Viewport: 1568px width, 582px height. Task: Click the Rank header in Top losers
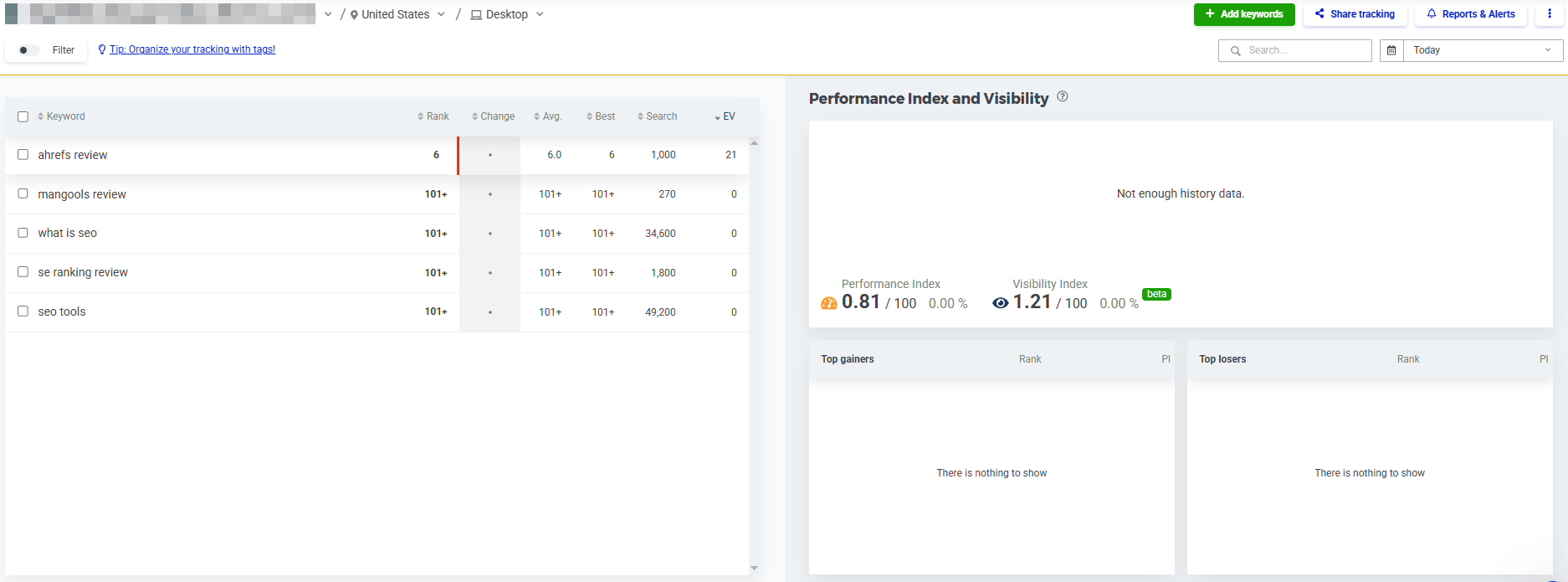tap(1408, 359)
